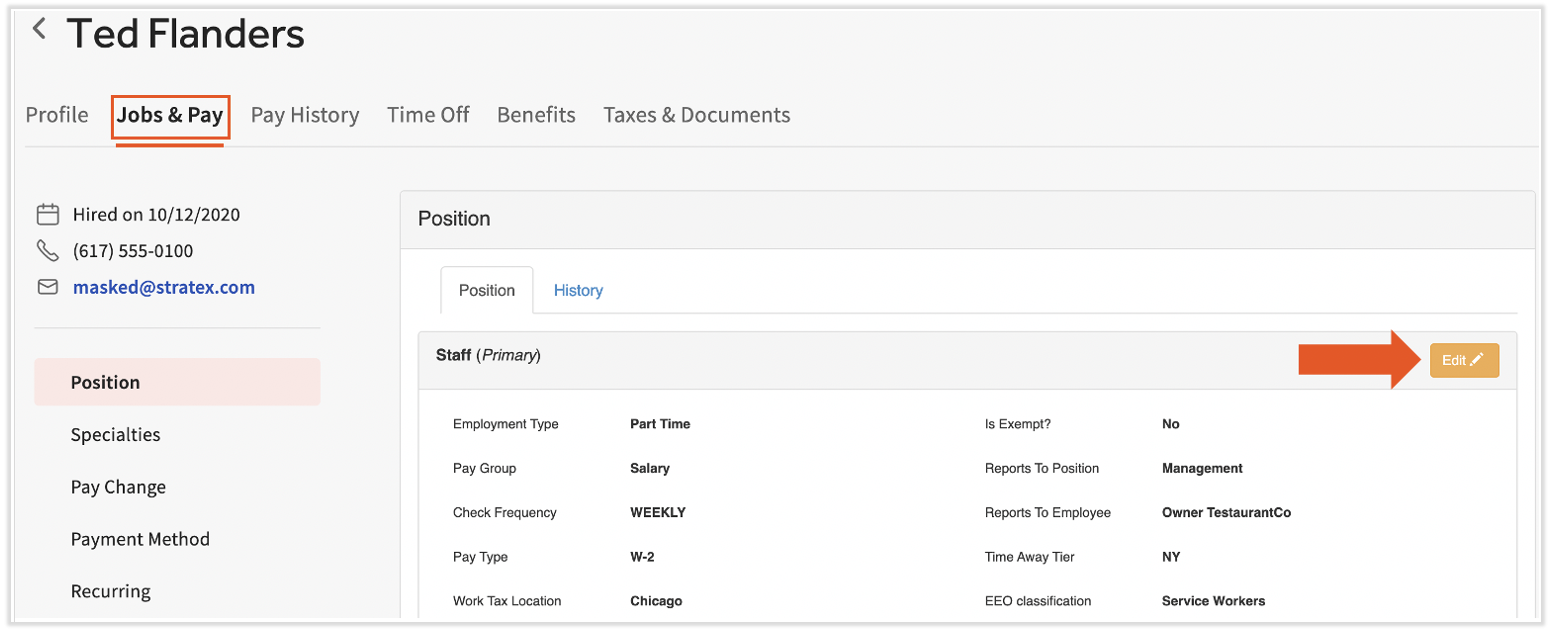Click the calendar icon next to hired date
Viewport: 1552px width, 634px height.
point(47,214)
